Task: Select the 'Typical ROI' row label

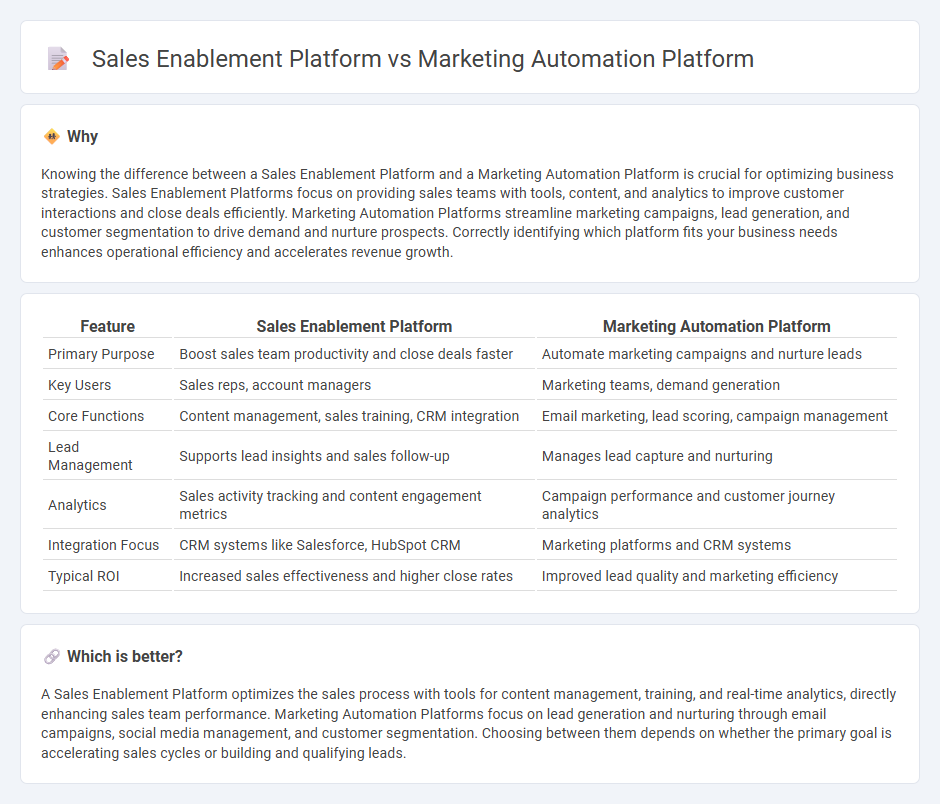Action: [84, 576]
